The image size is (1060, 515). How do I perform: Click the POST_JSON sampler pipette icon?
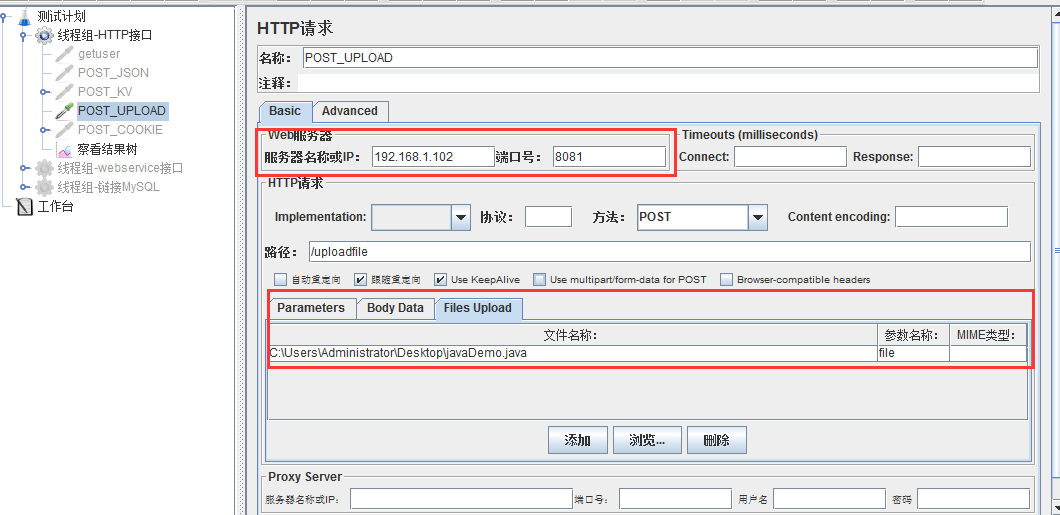[64, 72]
